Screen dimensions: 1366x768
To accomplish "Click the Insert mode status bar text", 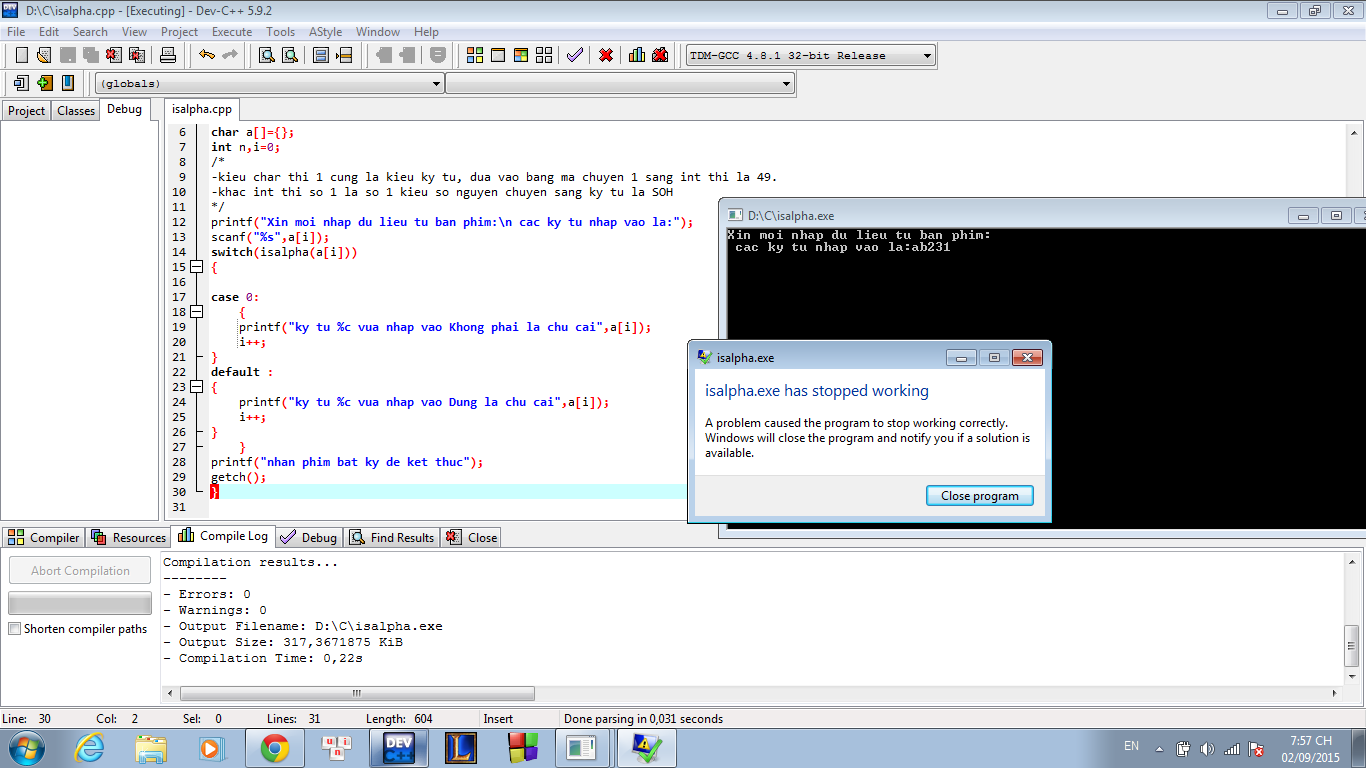I will [x=498, y=718].
